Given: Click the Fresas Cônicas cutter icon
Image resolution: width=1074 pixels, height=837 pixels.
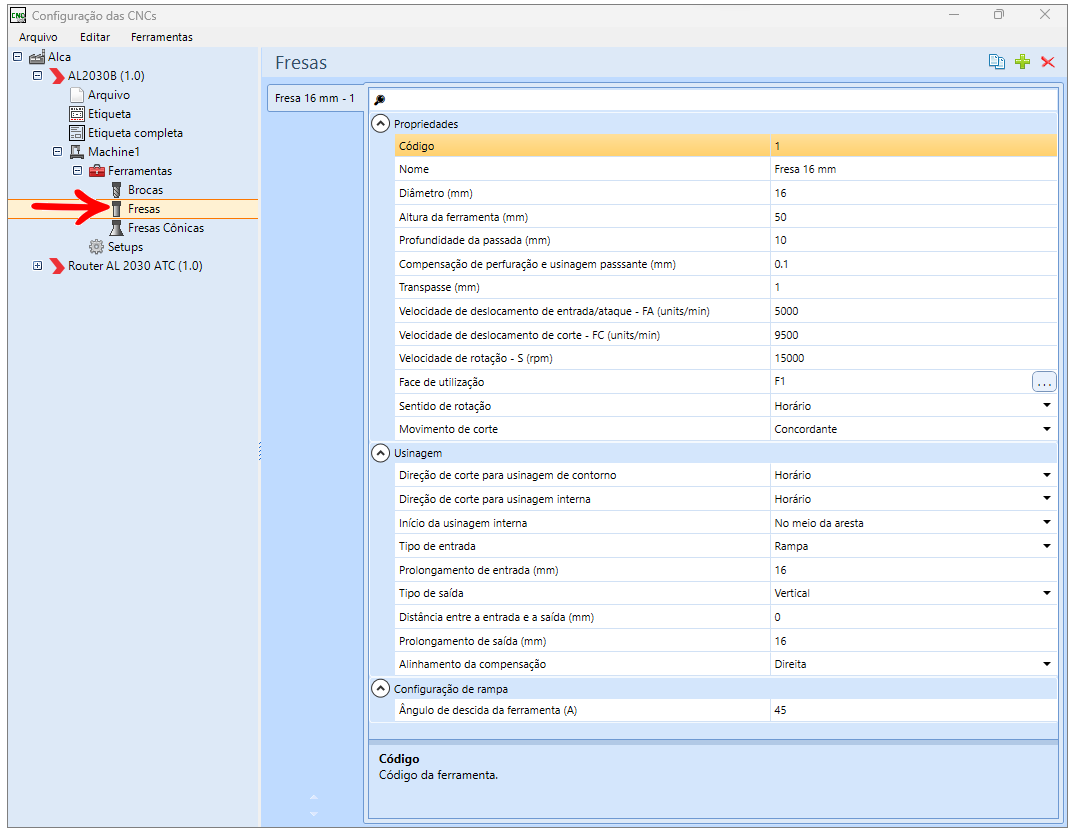Looking at the screenshot, I should click(x=116, y=228).
